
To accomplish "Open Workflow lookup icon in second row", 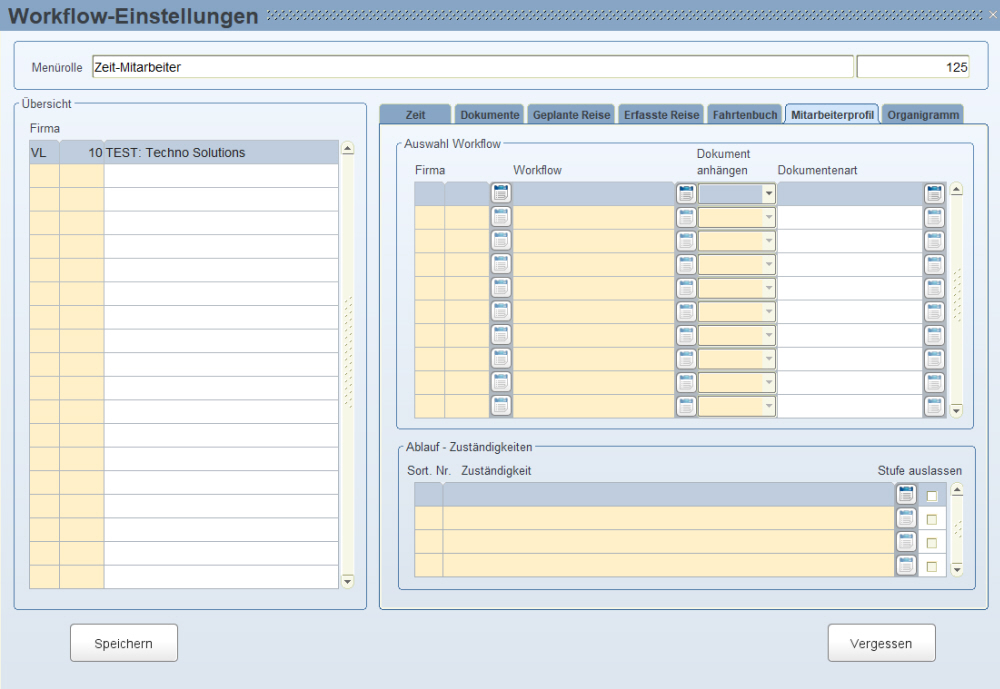I will click(x=501, y=217).
